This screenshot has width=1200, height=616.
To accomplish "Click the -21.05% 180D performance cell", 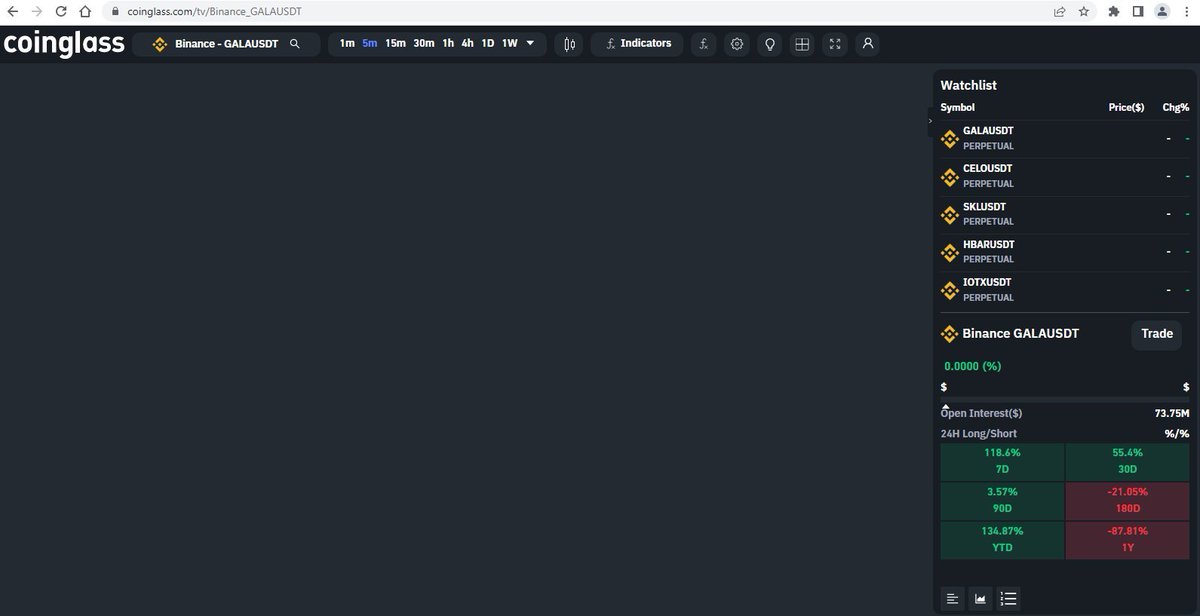I will (x=1127, y=501).
